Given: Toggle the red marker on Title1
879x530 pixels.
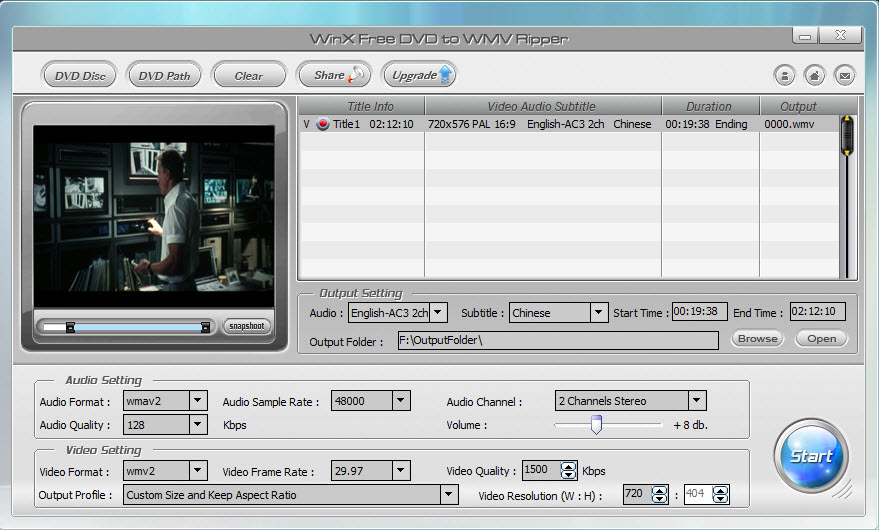Looking at the screenshot, I should (x=323, y=124).
